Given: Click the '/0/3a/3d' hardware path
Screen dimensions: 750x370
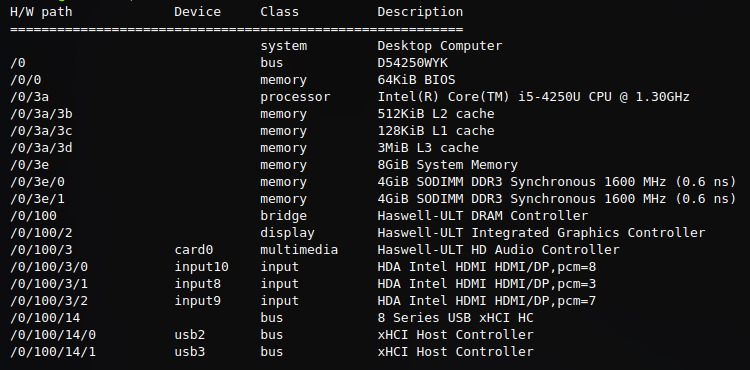Looking at the screenshot, I should (x=41, y=148).
